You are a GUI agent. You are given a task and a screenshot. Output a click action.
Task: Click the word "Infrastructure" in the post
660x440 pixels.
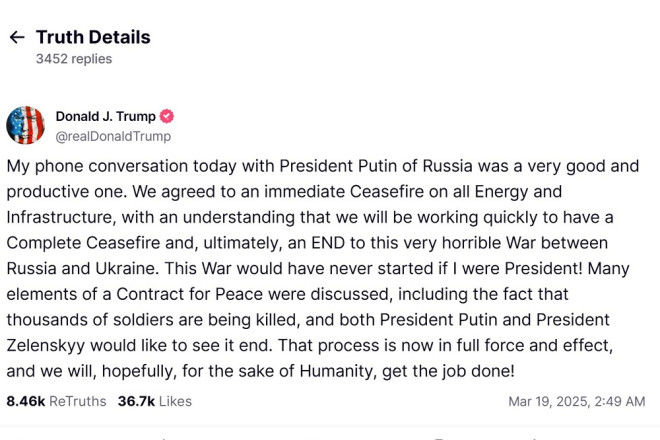pyautogui.click(x=63, y=217)
